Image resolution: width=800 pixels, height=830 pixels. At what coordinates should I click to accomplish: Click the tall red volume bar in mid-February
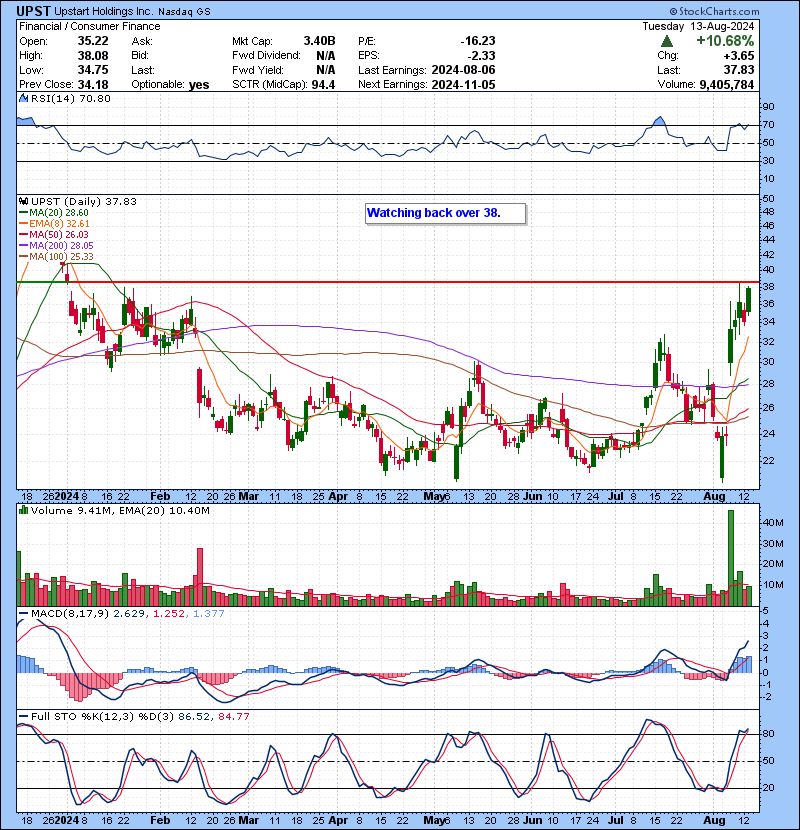click(x=200, y=577)
